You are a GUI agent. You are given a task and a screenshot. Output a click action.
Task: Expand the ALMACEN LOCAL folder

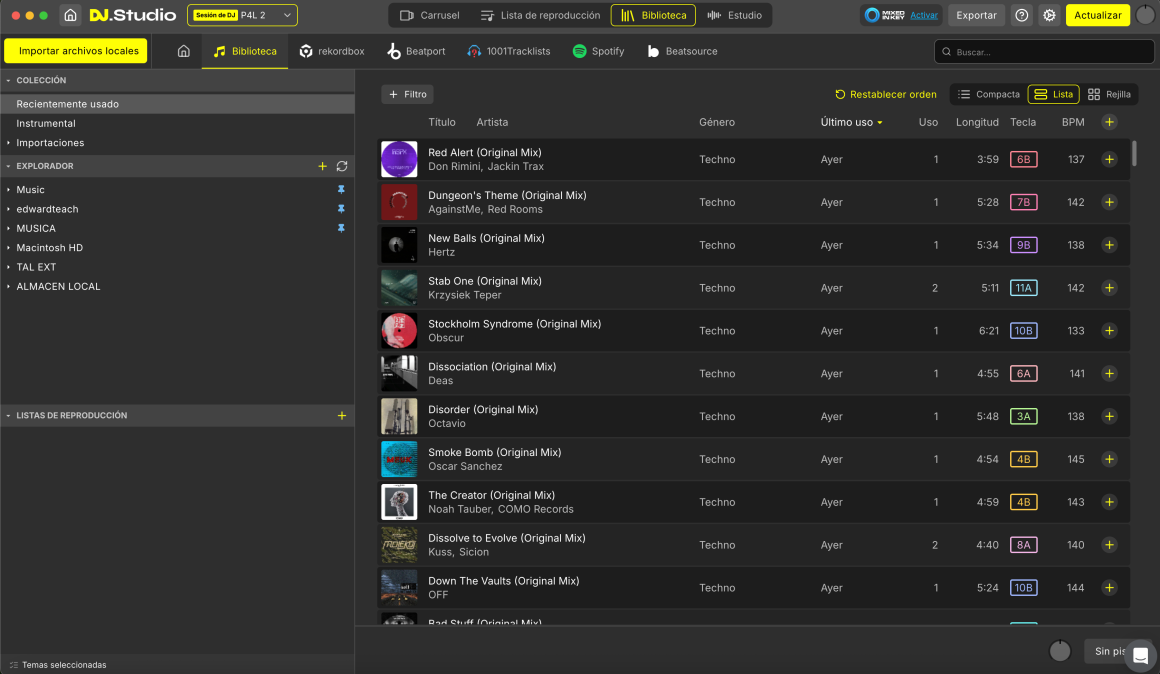[8, 286]
